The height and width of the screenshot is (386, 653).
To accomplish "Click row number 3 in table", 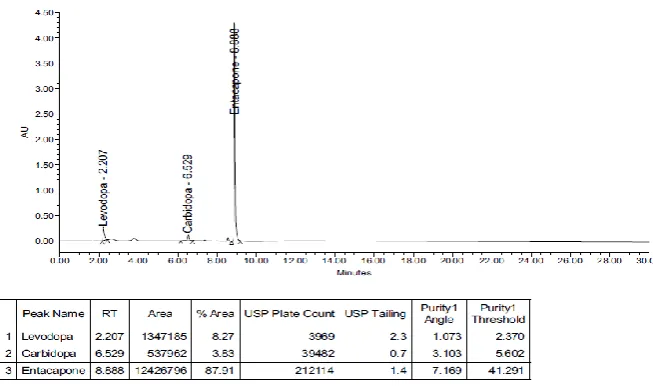I will 9,371.
